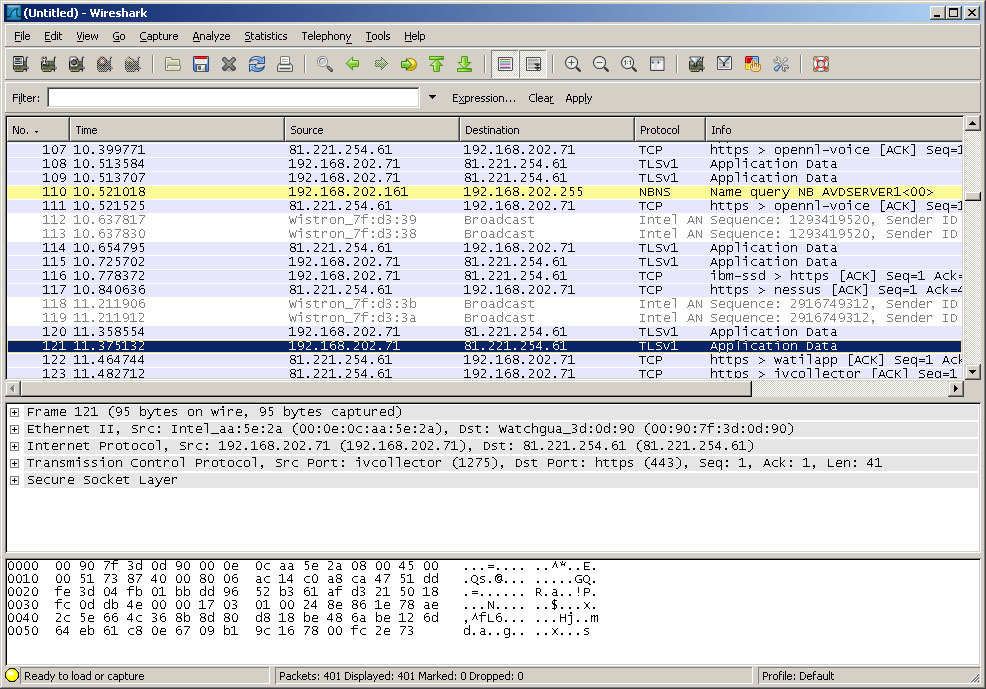Image resolution: width=986 pixels, height=689 pixels.
Task: Select packet 116 ibm-ssd > https row
Action: 484,276
